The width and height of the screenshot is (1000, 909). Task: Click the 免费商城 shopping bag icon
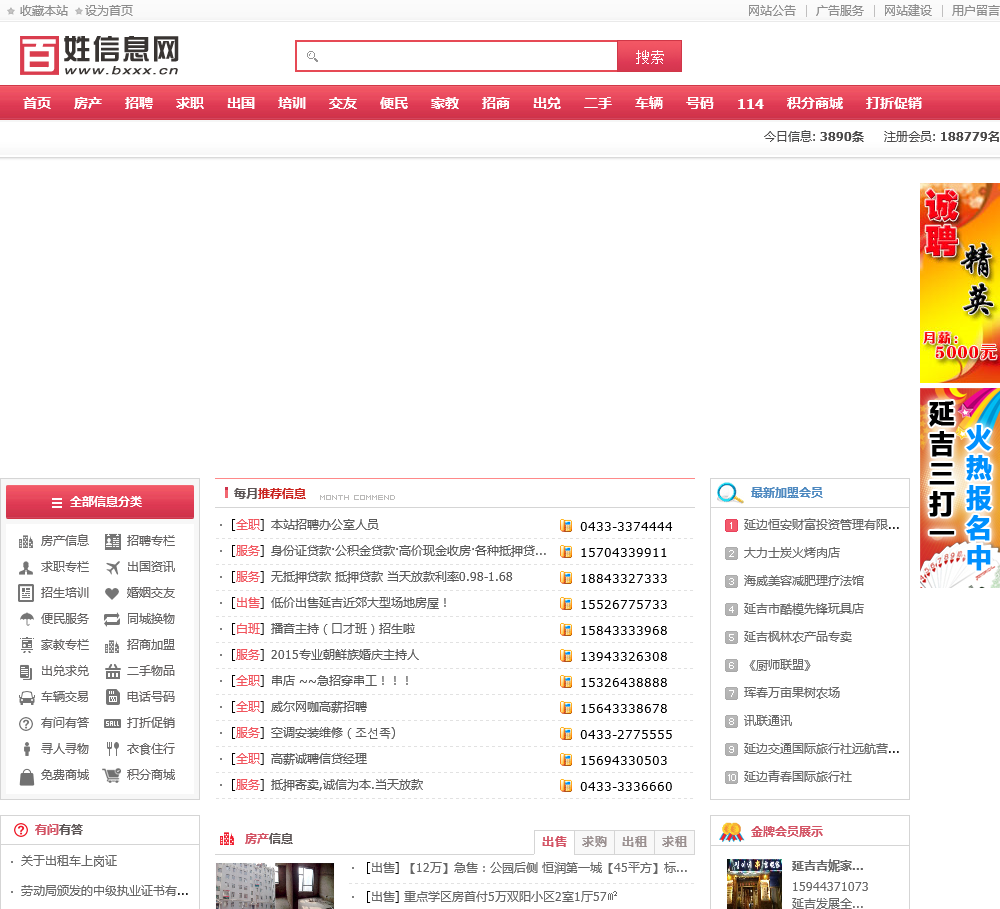(x=26, y=776)
